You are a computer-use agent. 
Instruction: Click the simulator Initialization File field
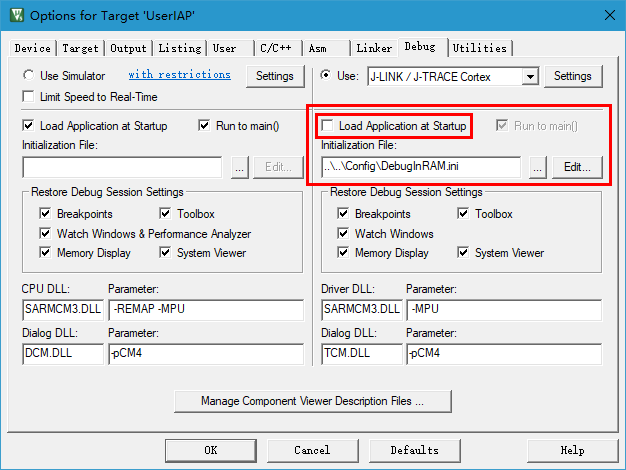pos(122,167)
